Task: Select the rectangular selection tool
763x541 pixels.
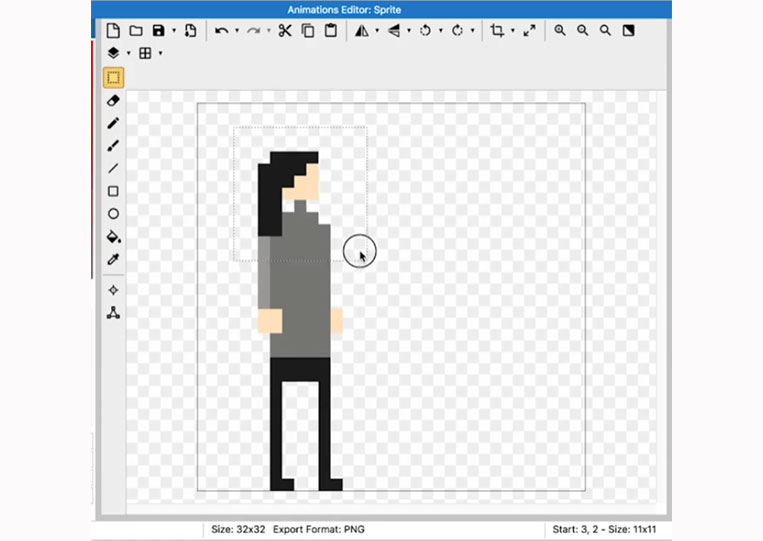Action: click(113, 78)
